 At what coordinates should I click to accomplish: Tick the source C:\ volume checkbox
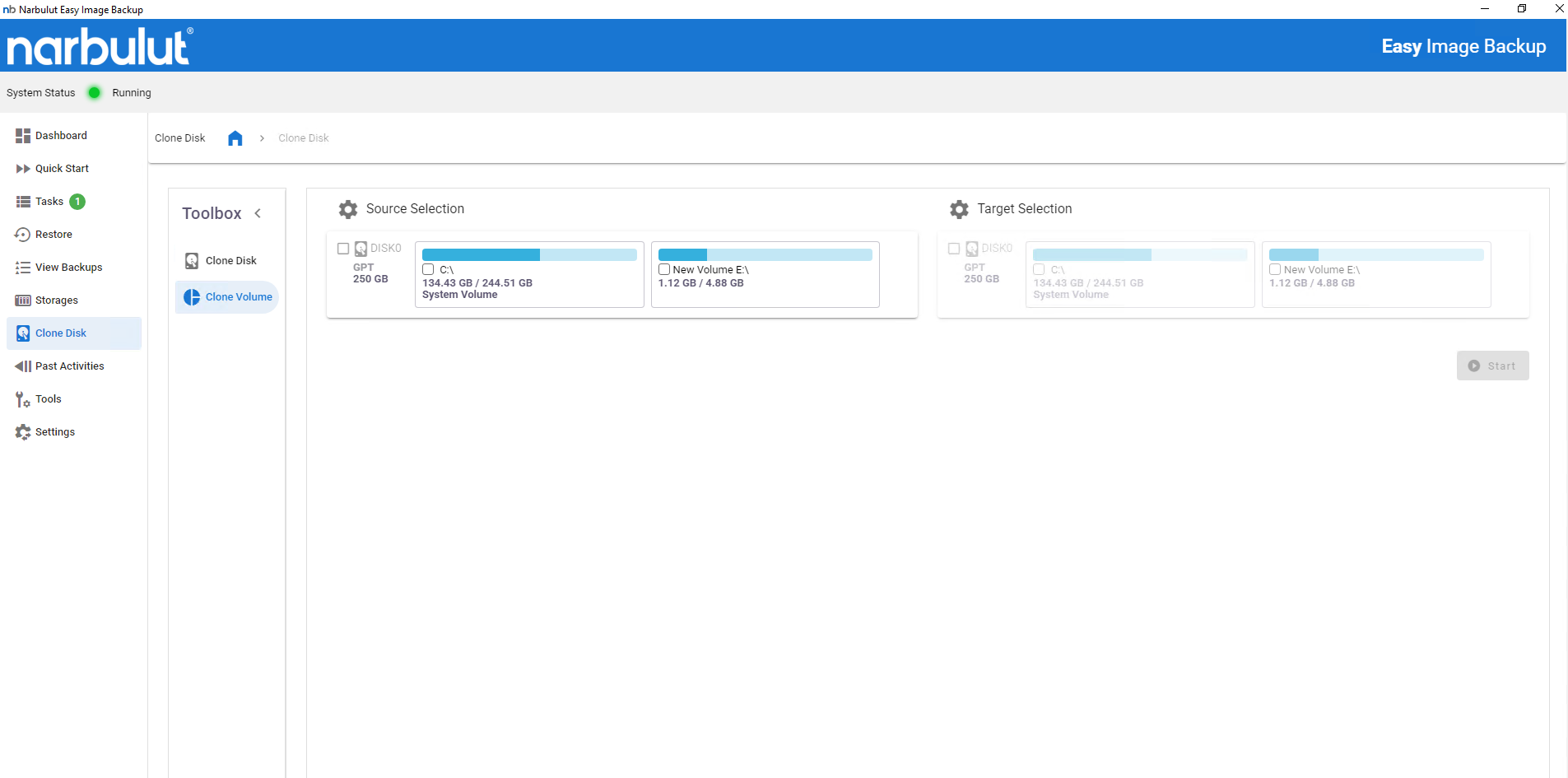click(x=428, y=269)
